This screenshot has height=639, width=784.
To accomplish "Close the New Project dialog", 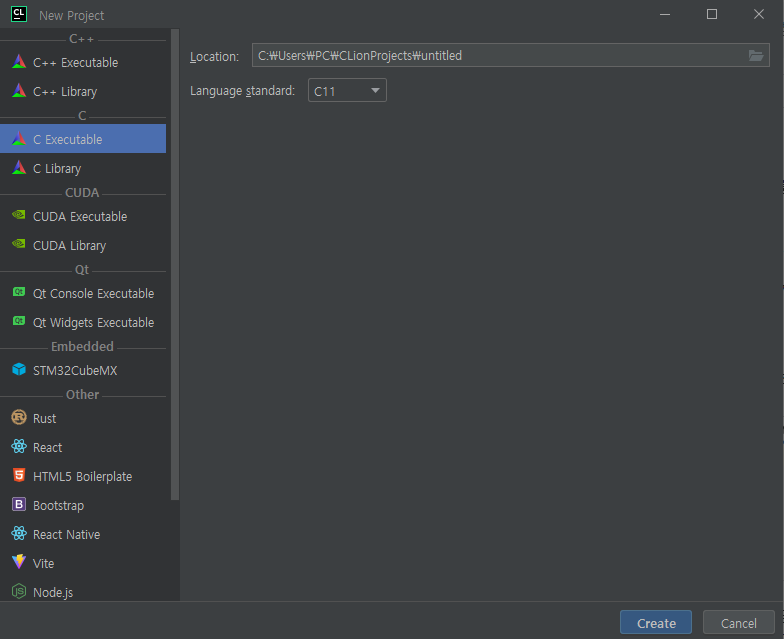I will [x=758, y=14].
